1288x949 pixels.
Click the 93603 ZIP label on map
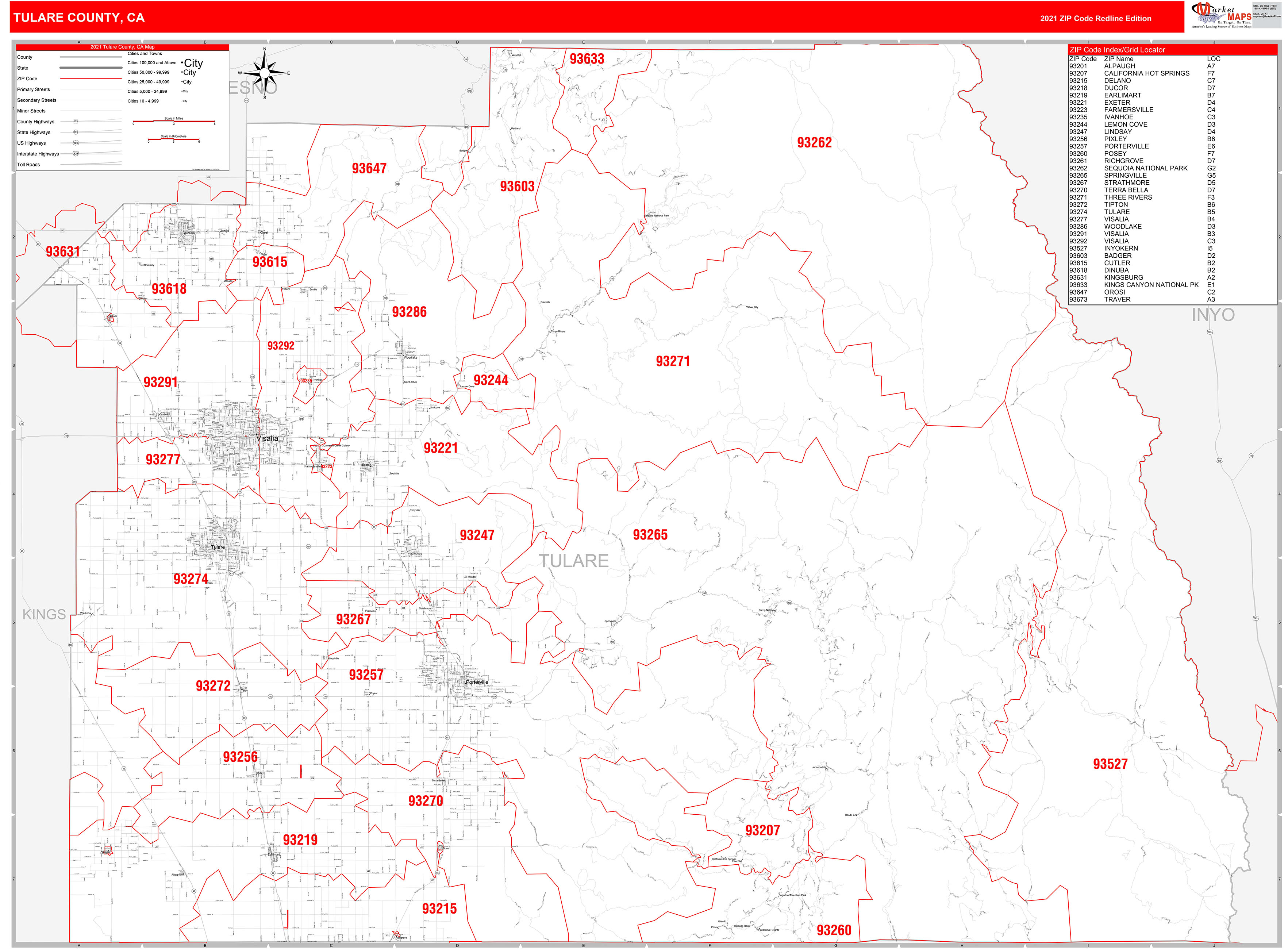coord(517,186)
